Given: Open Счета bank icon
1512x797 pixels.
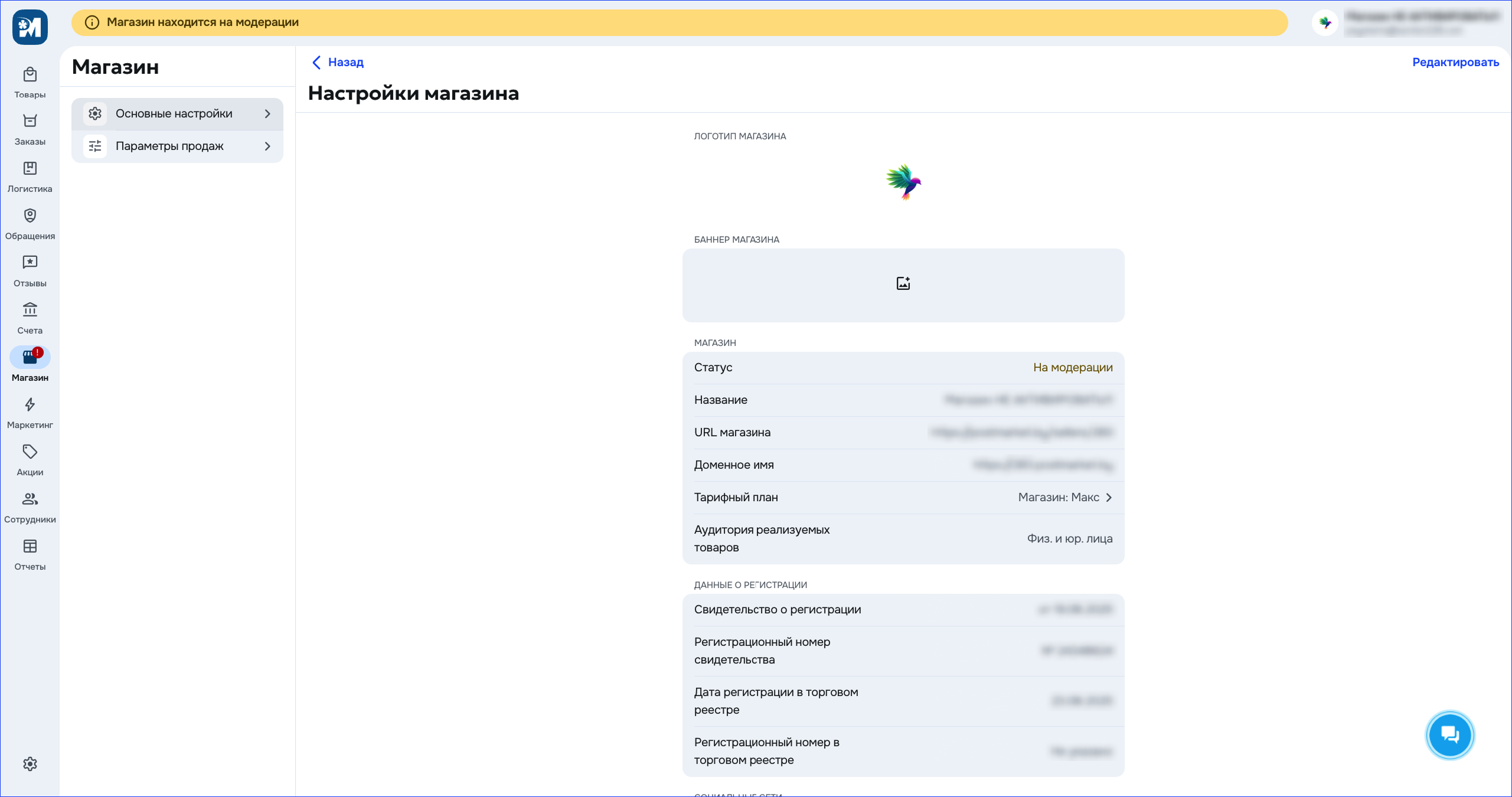Looking at the screenshot, I should [x=30, y=311].
